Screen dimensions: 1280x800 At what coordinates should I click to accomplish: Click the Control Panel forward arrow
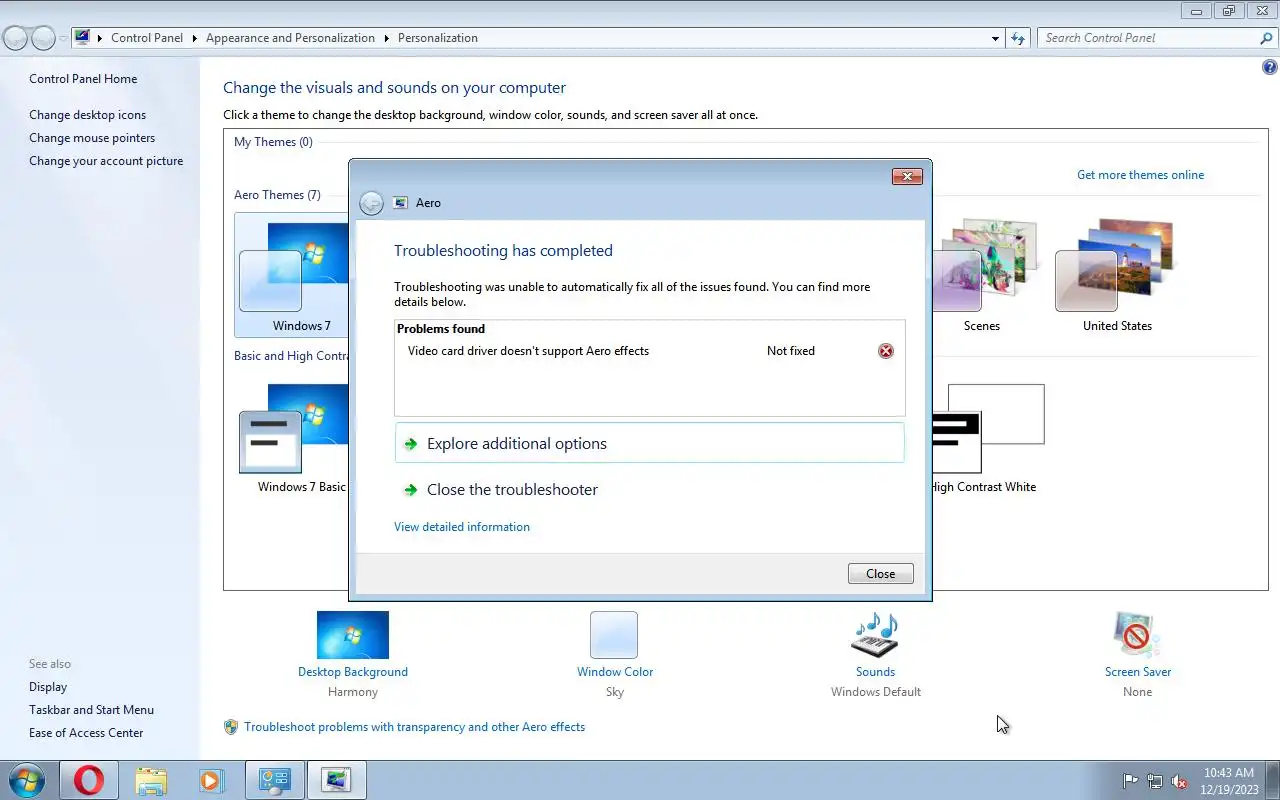point(43,38)
